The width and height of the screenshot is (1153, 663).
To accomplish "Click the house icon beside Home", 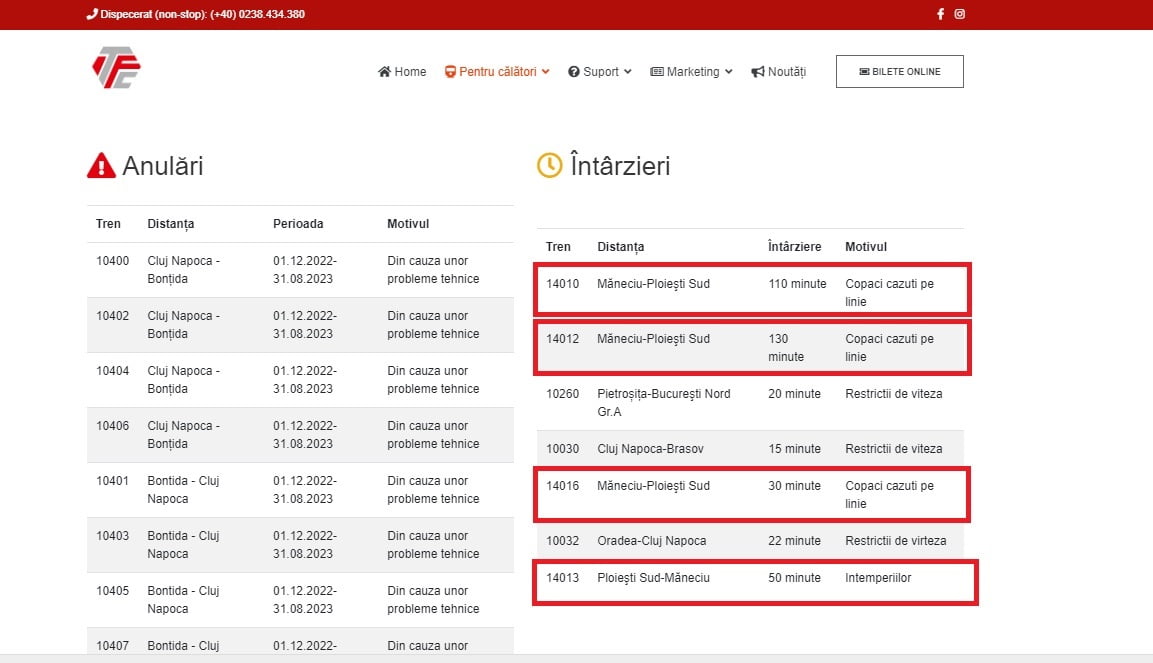I will [x=384, y=71].
